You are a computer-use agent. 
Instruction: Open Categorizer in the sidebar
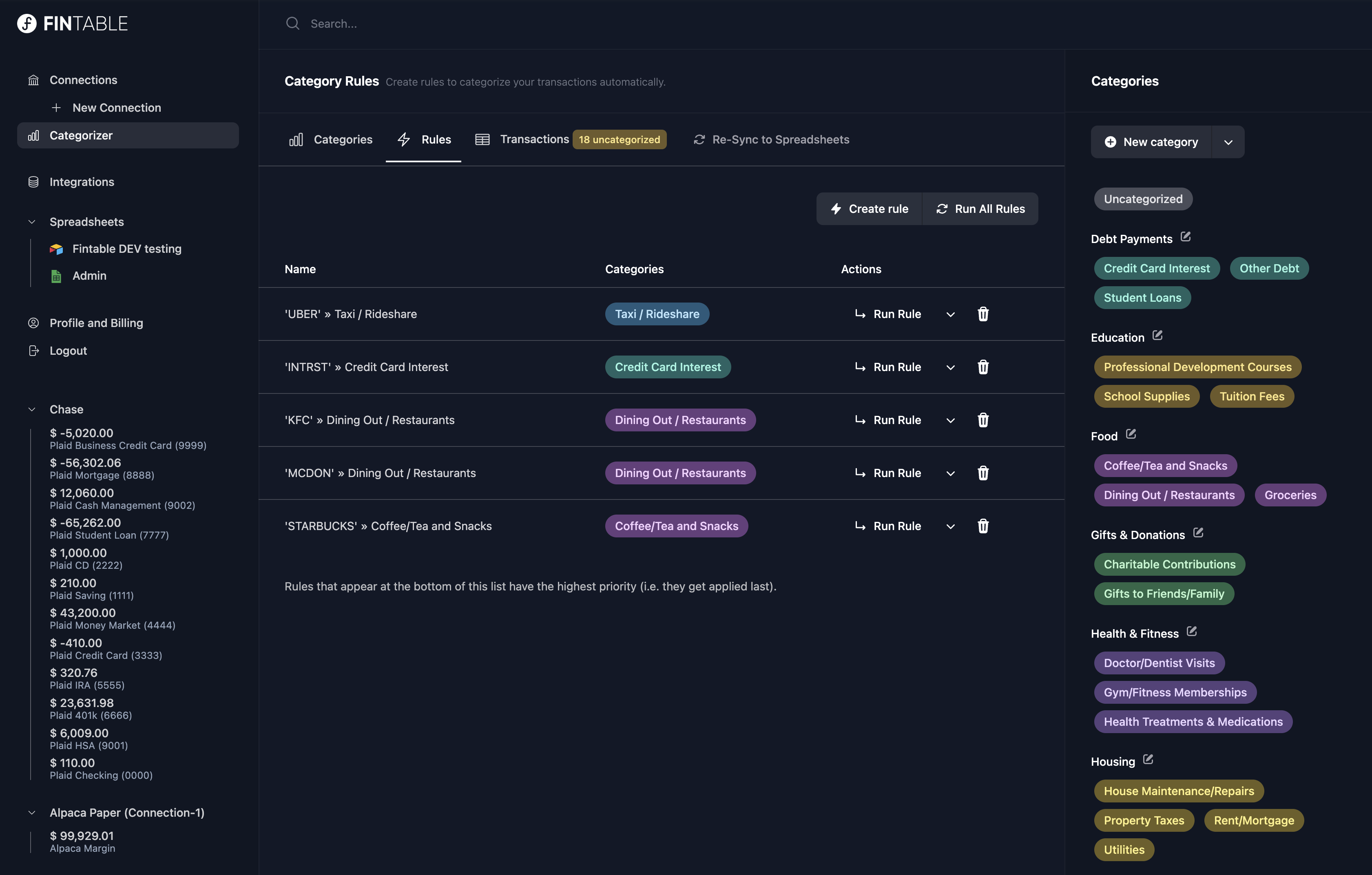click(x=128, y=136)
